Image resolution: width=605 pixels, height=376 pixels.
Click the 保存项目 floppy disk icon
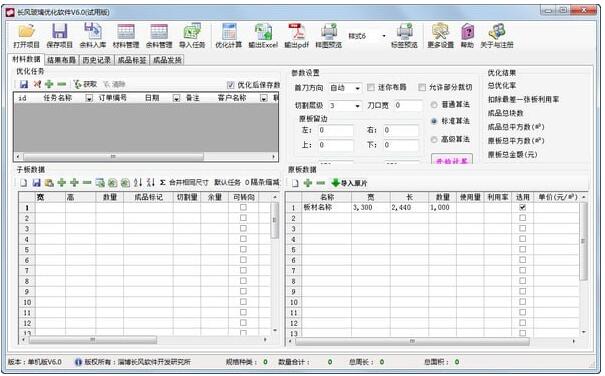59,31
